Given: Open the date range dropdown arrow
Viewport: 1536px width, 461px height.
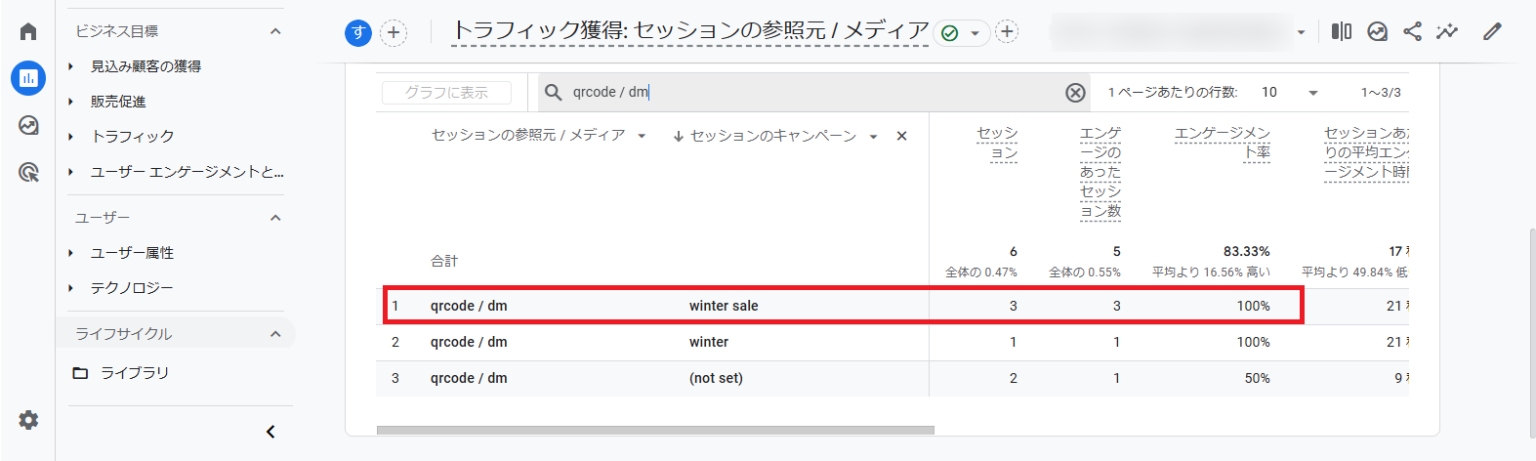Looking at the screenshot, I should coord(1302,33).
